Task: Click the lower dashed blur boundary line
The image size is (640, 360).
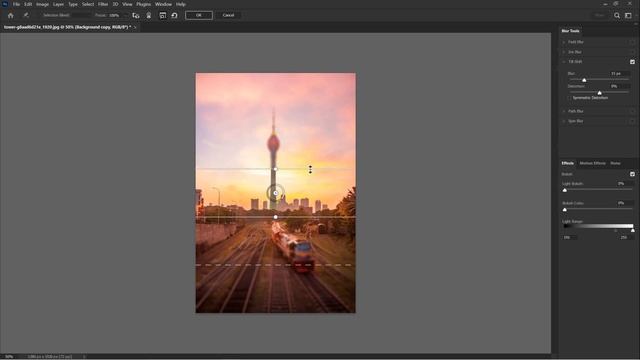Action: pyautogui.click(x=276, y=265)
